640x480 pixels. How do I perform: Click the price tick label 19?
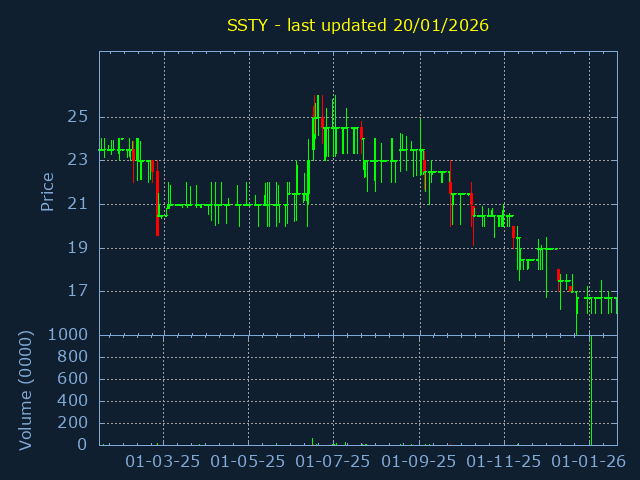tap(78, 248)
